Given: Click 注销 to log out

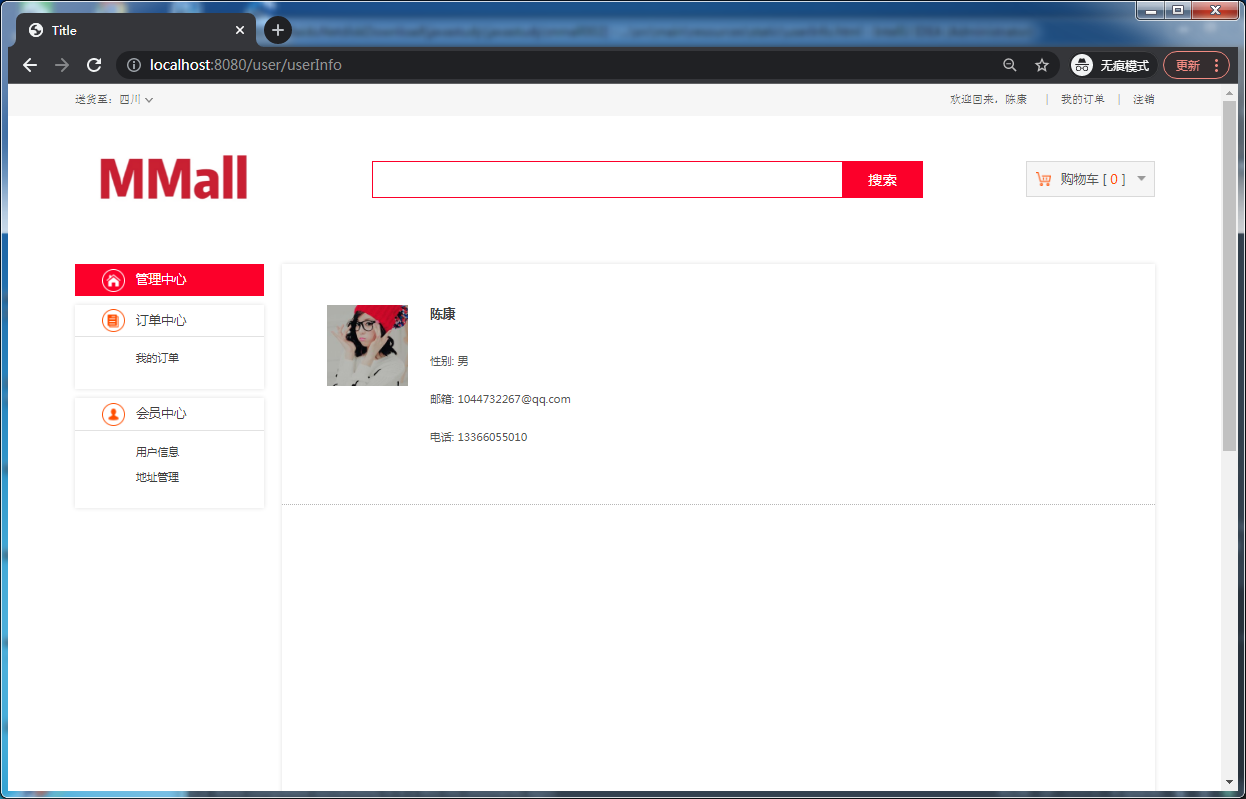Looking at the screenshot, I should tap(1144, 99).
